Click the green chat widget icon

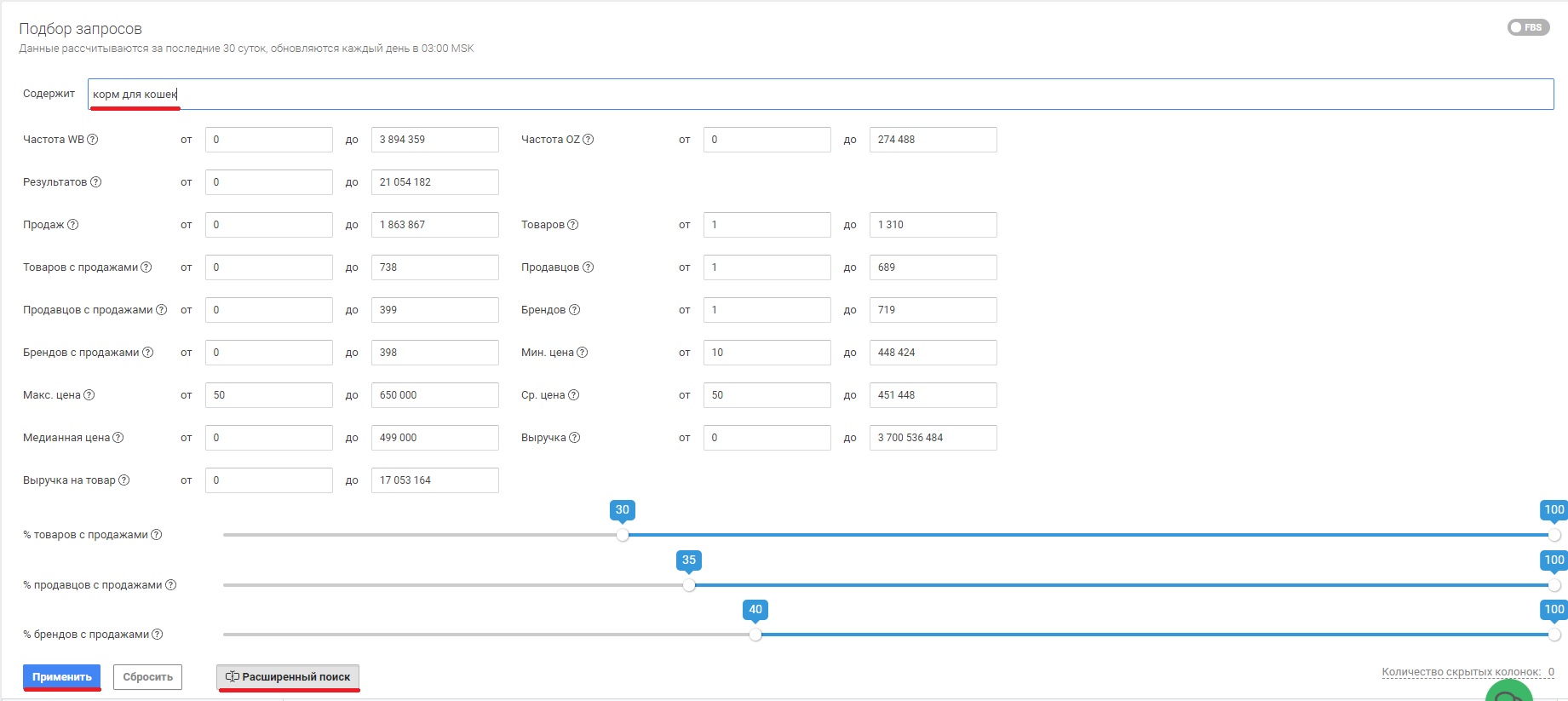(x=1508, y=693)
